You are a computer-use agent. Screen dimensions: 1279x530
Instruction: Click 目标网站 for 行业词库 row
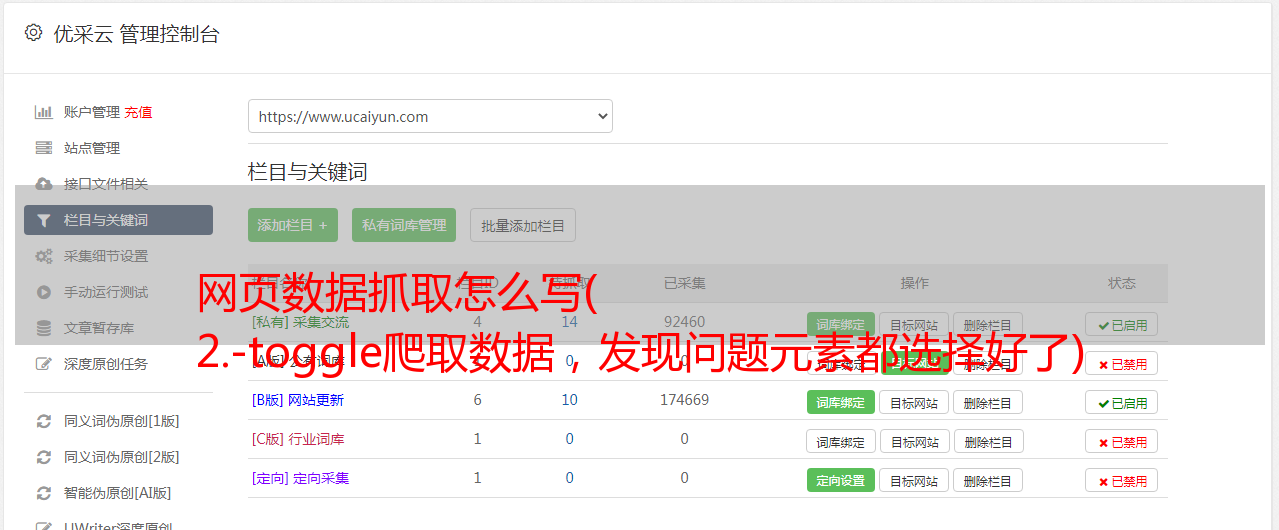coord(914,441)
